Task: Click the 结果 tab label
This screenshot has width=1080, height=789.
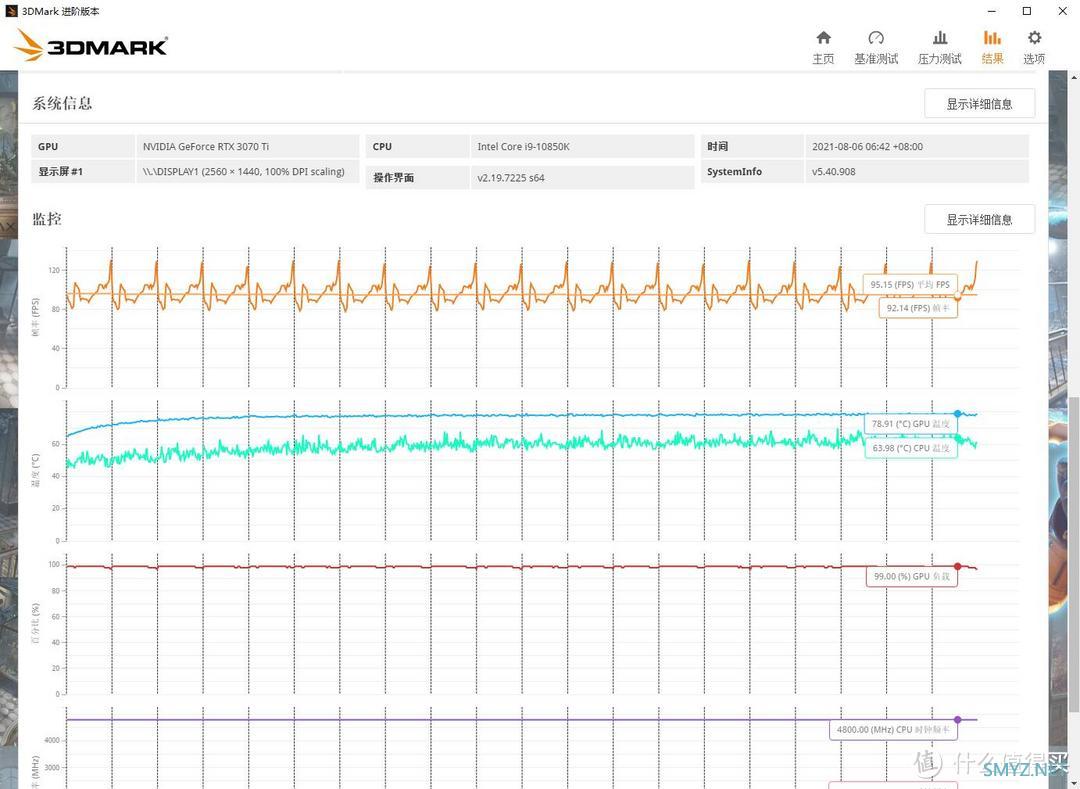Action: point(993,59)
